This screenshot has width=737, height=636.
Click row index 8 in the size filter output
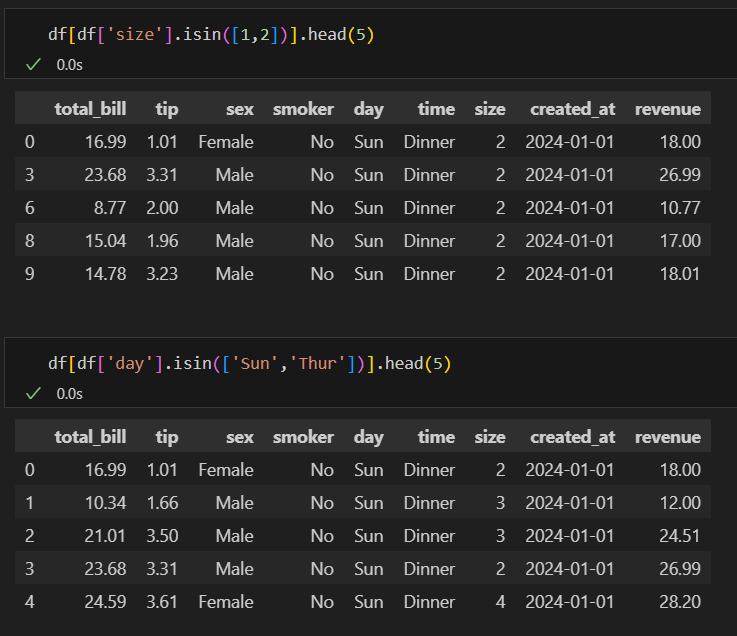point(30,241)
